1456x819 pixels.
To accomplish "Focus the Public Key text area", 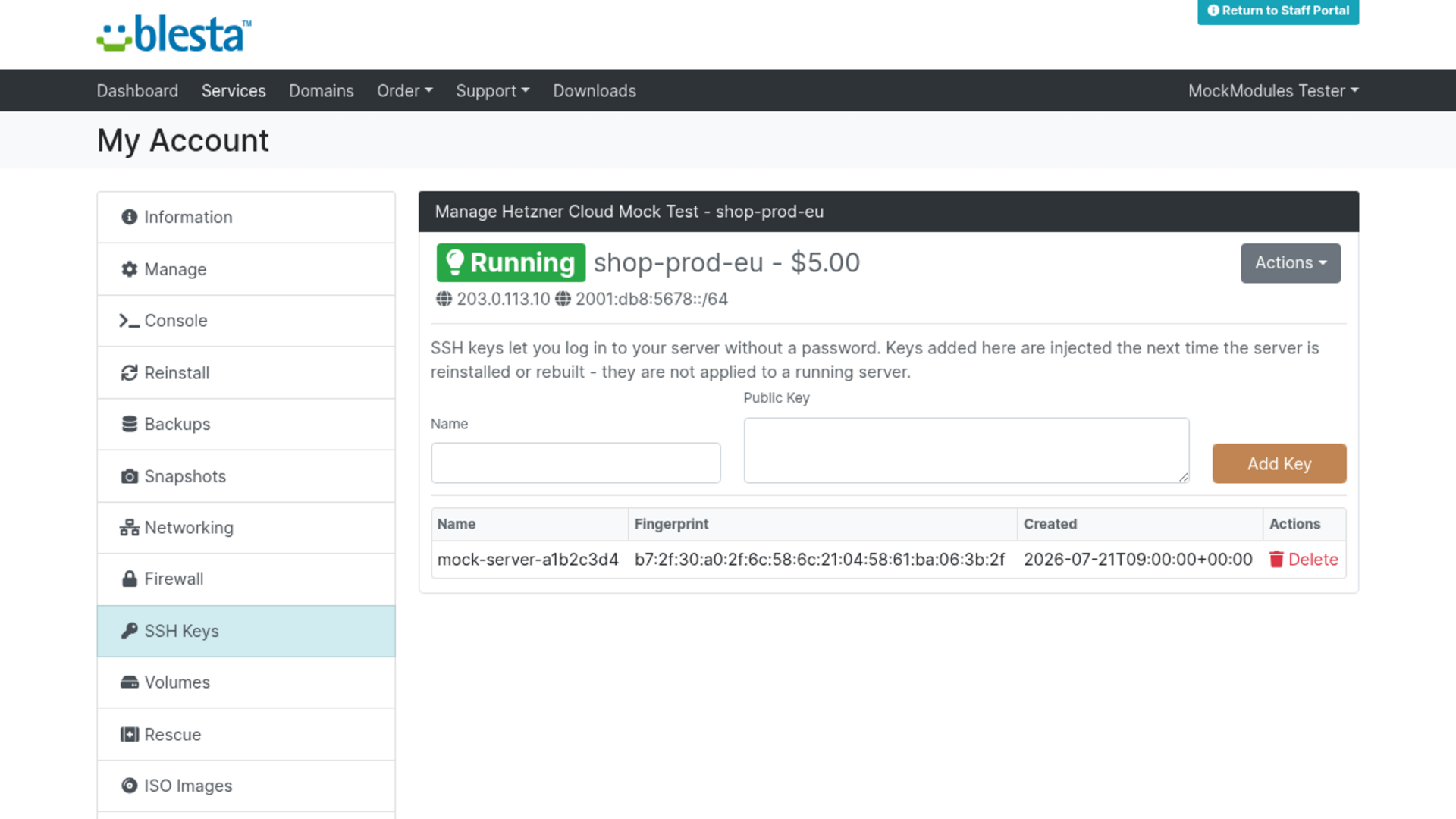I will tap(966, 450).
